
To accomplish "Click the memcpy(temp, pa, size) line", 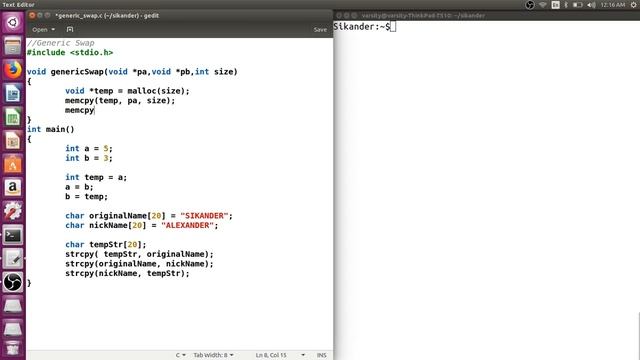I will pos(120,100).
